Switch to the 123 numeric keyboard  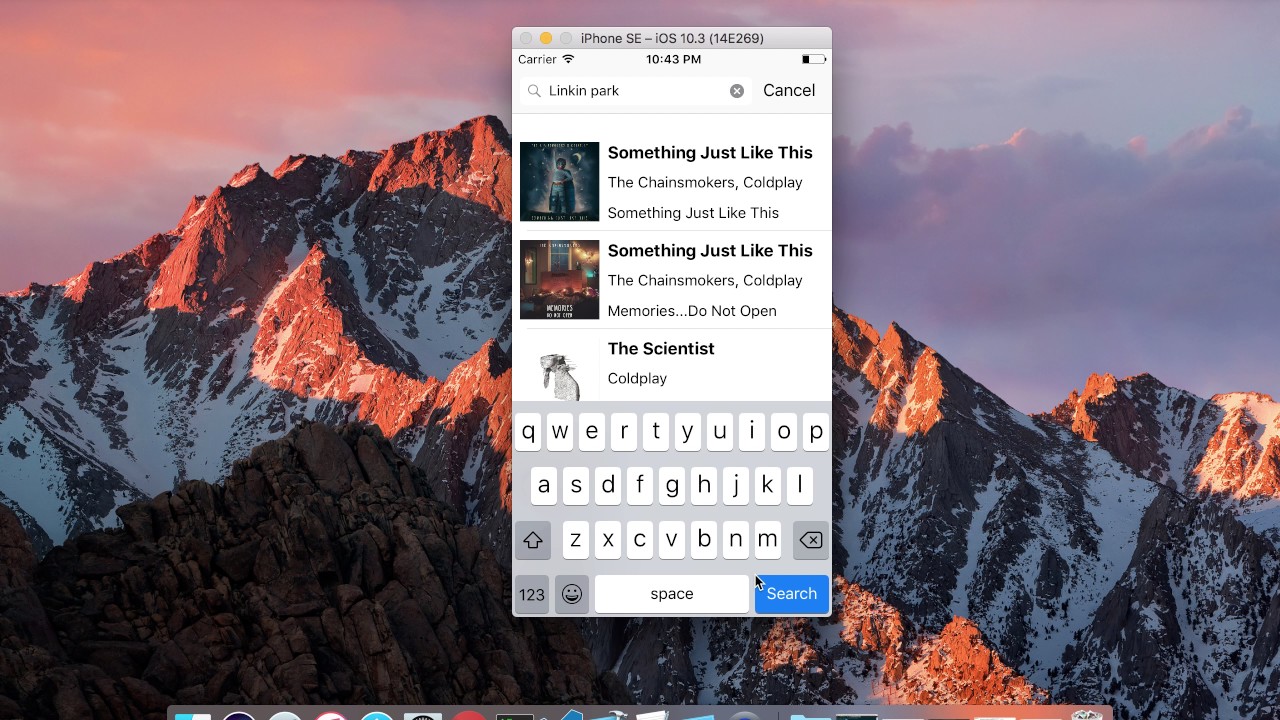point(532,594)
